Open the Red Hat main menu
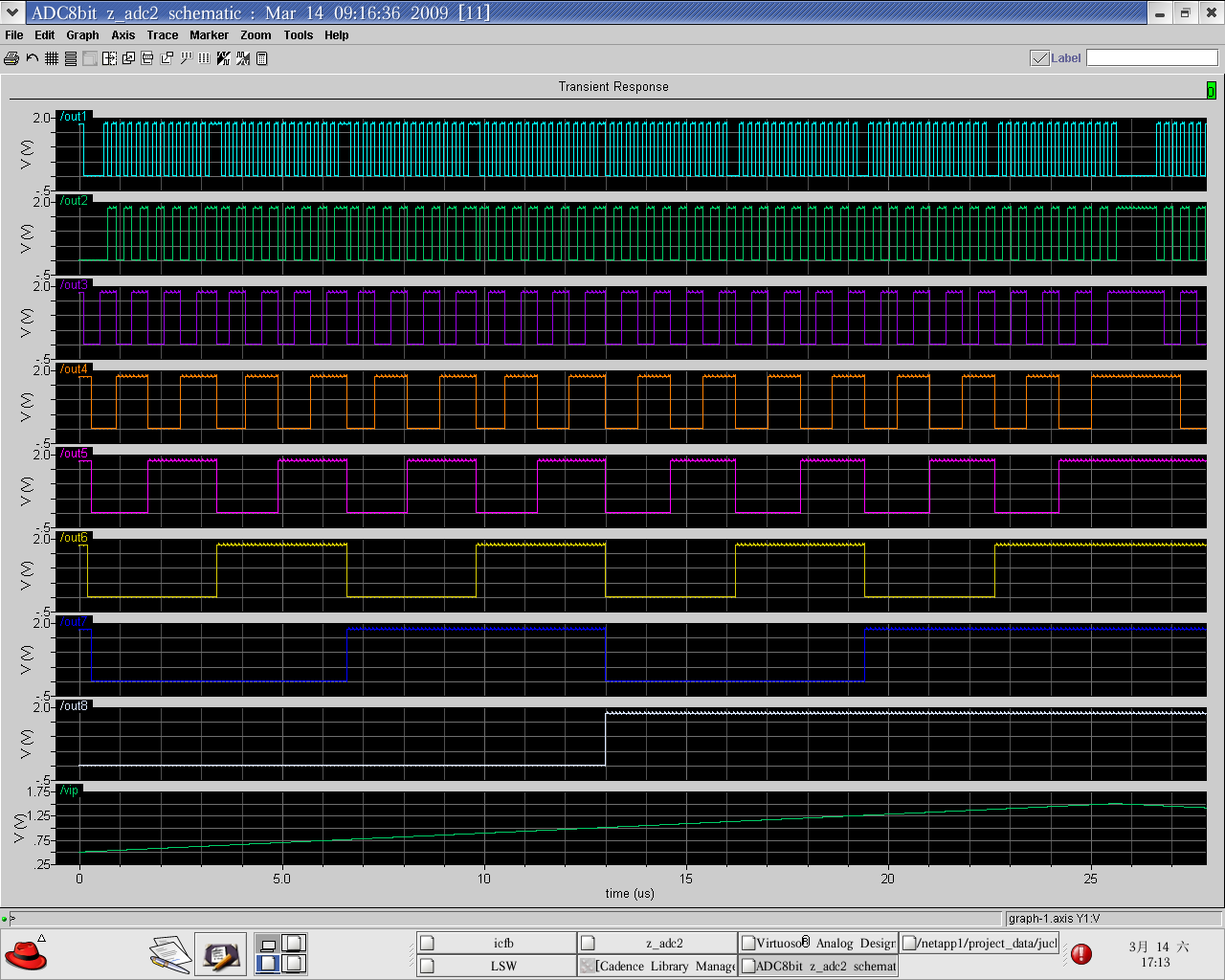 (26, 954)
